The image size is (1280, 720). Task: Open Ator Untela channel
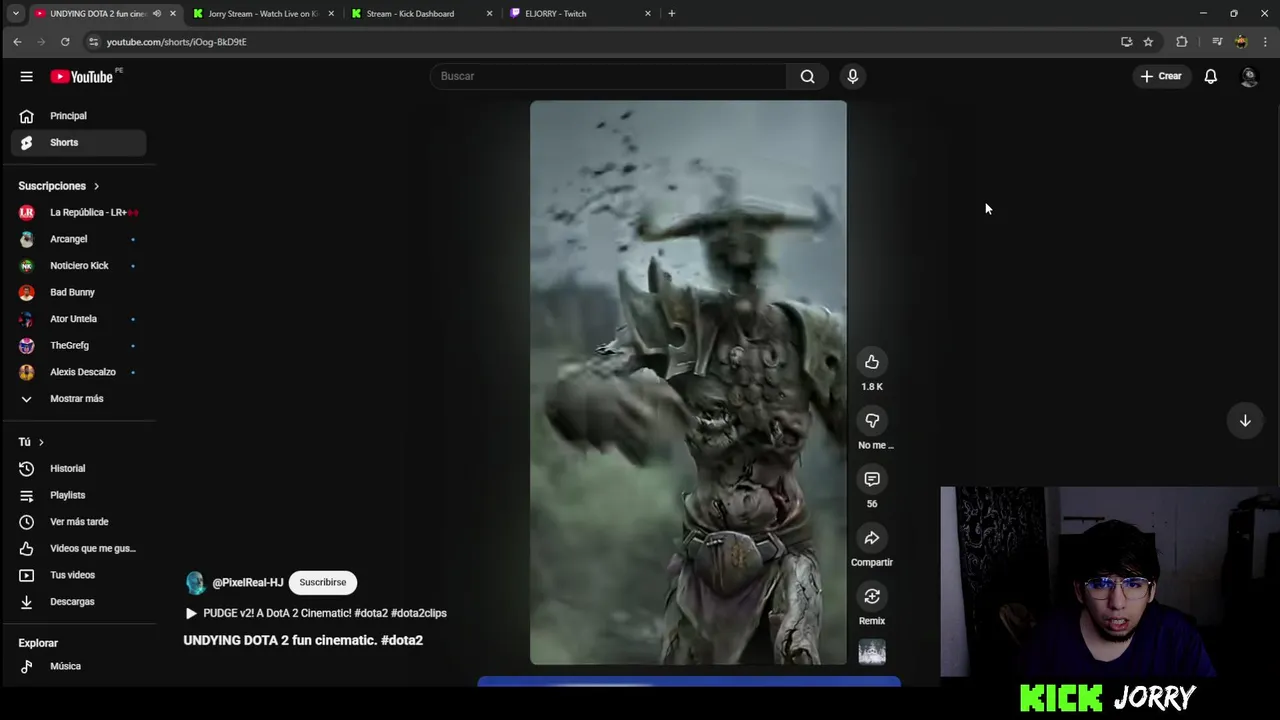pos(78,319)
